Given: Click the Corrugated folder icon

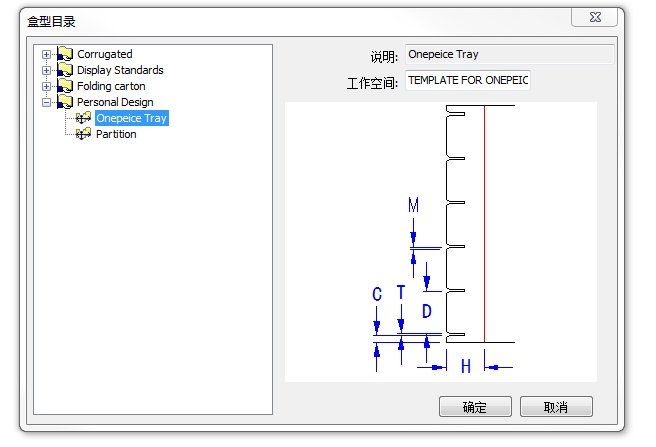Looking at the screenshot, I should (x=65, y=54).
